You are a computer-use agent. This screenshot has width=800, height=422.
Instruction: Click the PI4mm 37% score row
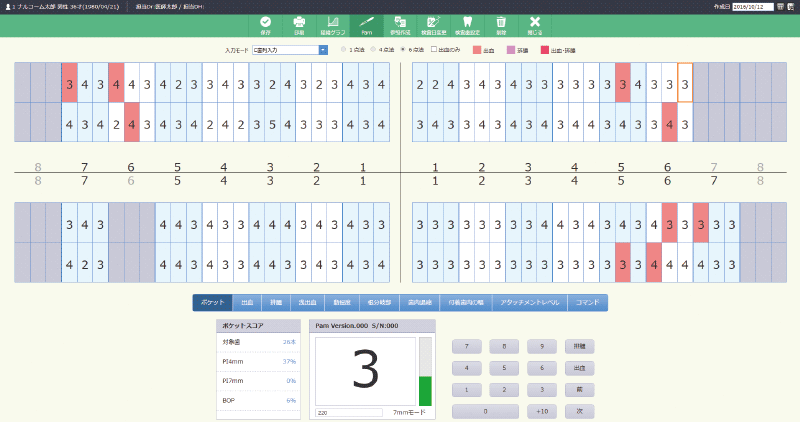[x=259, y=362]
